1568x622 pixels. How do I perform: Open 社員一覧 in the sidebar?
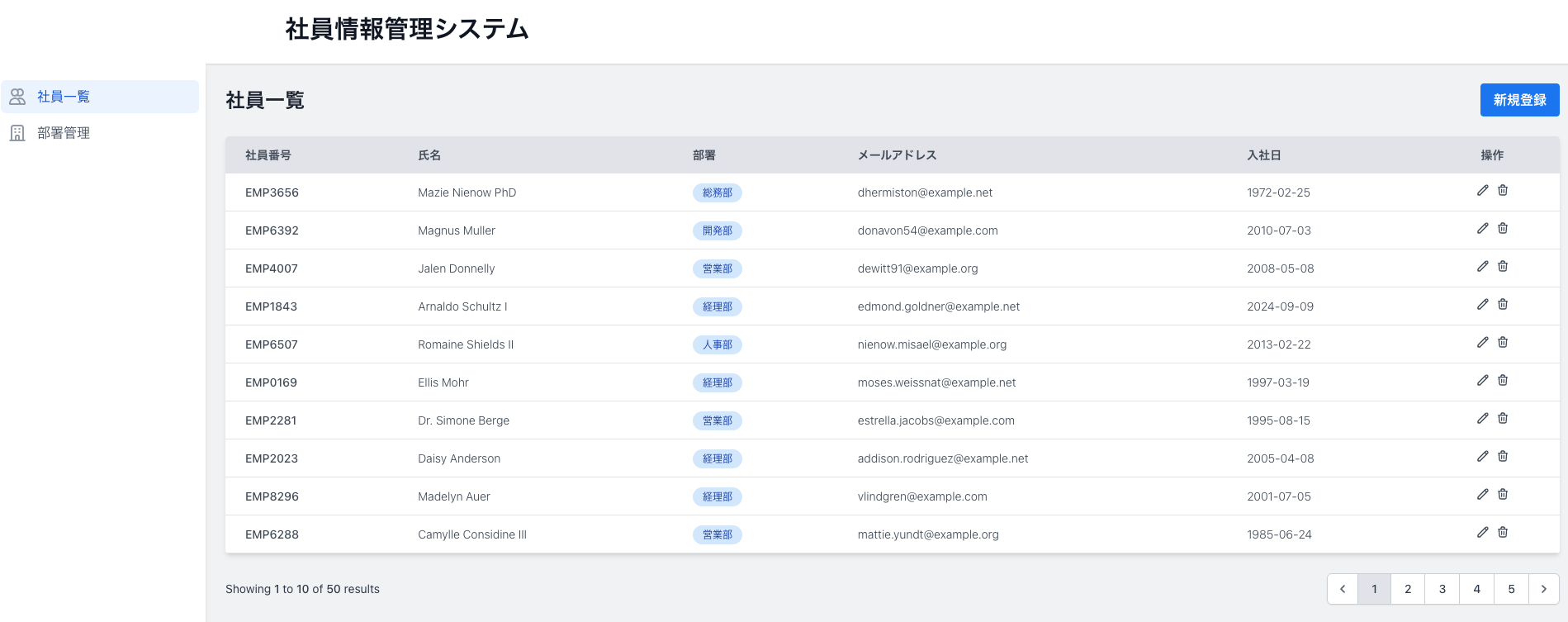pyautogui.click(x=100, y=97)
